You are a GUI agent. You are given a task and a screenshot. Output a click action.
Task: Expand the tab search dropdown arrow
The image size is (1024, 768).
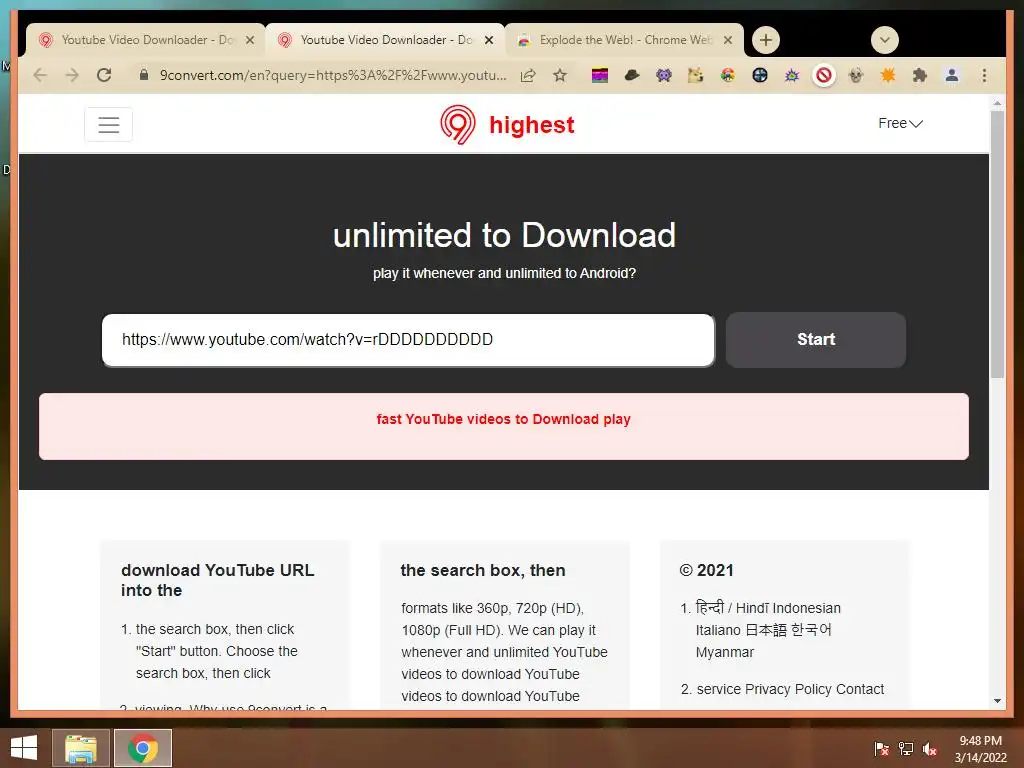[884, 40]
